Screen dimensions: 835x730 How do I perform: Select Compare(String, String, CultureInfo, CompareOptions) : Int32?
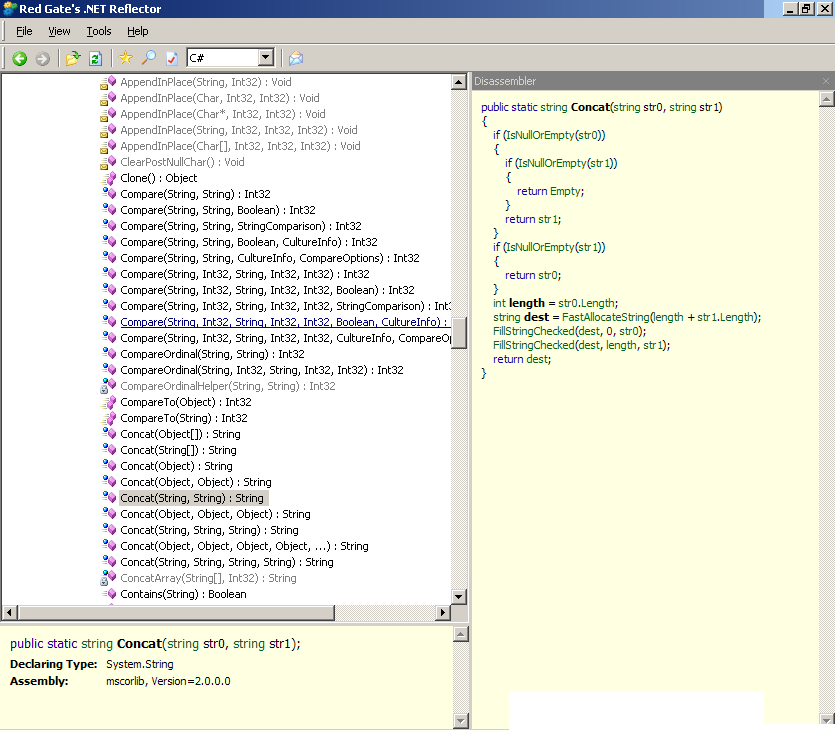[270, 258]
